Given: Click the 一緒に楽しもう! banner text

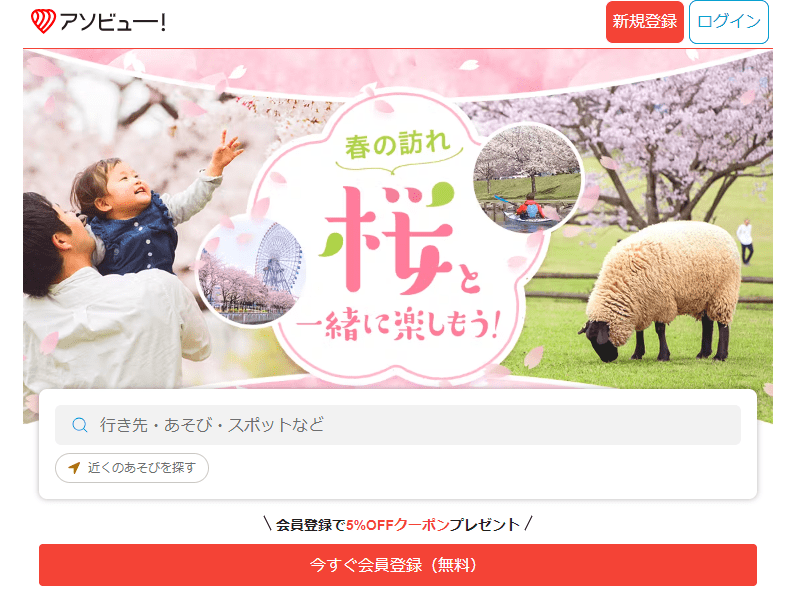Looking at the screenshot, I should click(x=398, y=324).
